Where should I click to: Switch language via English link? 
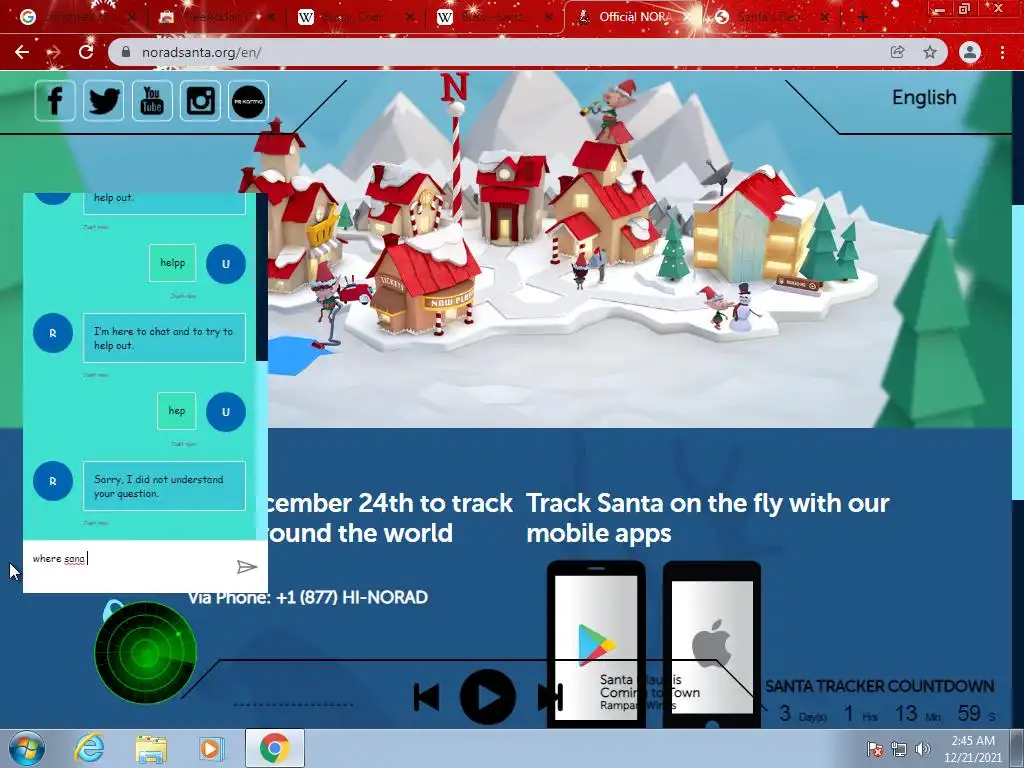pos(923,97)
